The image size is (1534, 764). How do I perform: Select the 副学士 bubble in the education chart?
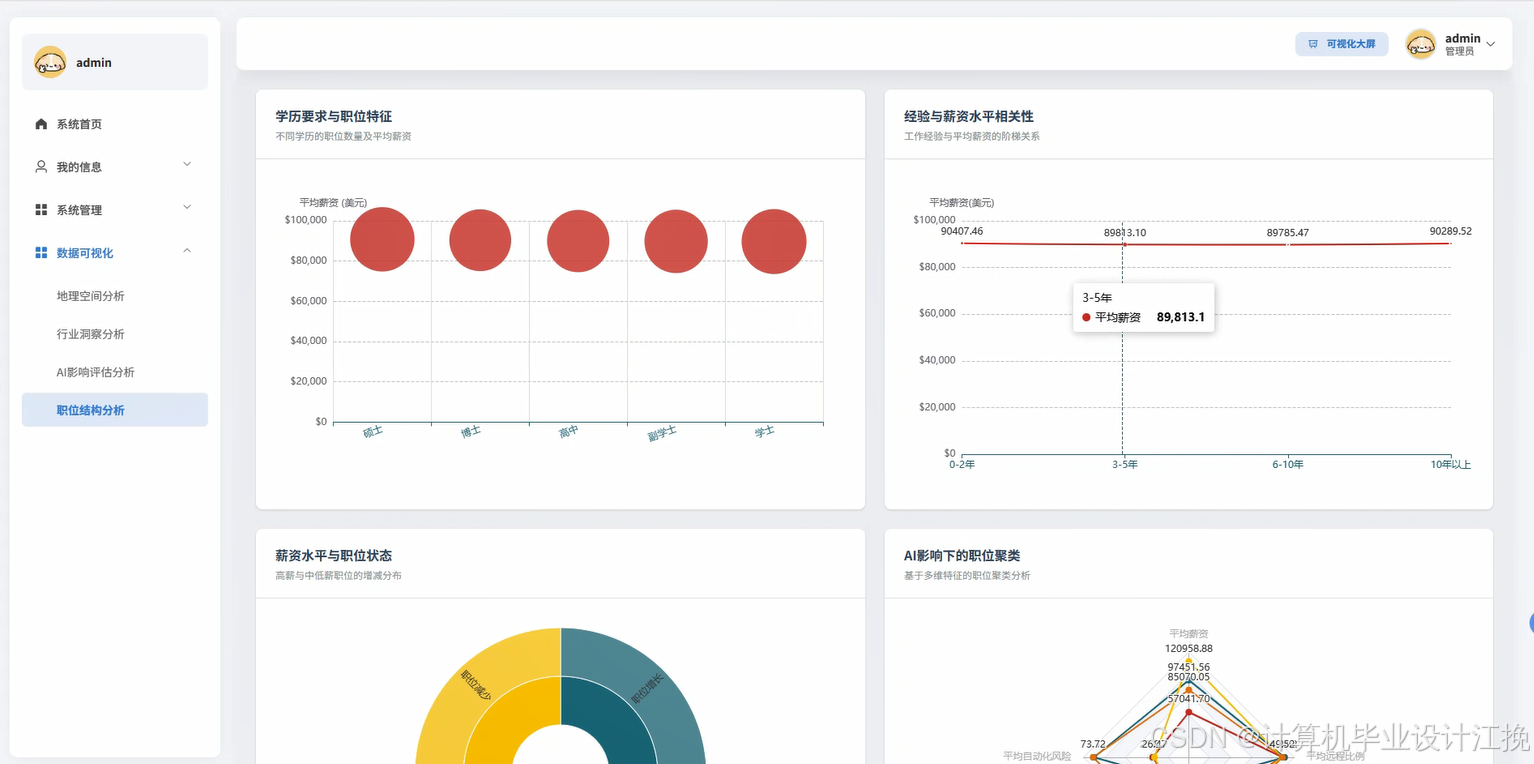pyautogui.click(x=676, y=241)
